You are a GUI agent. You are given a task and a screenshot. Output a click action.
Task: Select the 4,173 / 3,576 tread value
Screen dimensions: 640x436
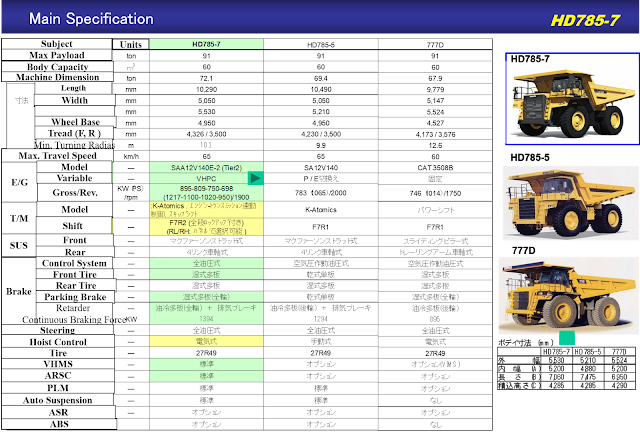pos(435,134)
